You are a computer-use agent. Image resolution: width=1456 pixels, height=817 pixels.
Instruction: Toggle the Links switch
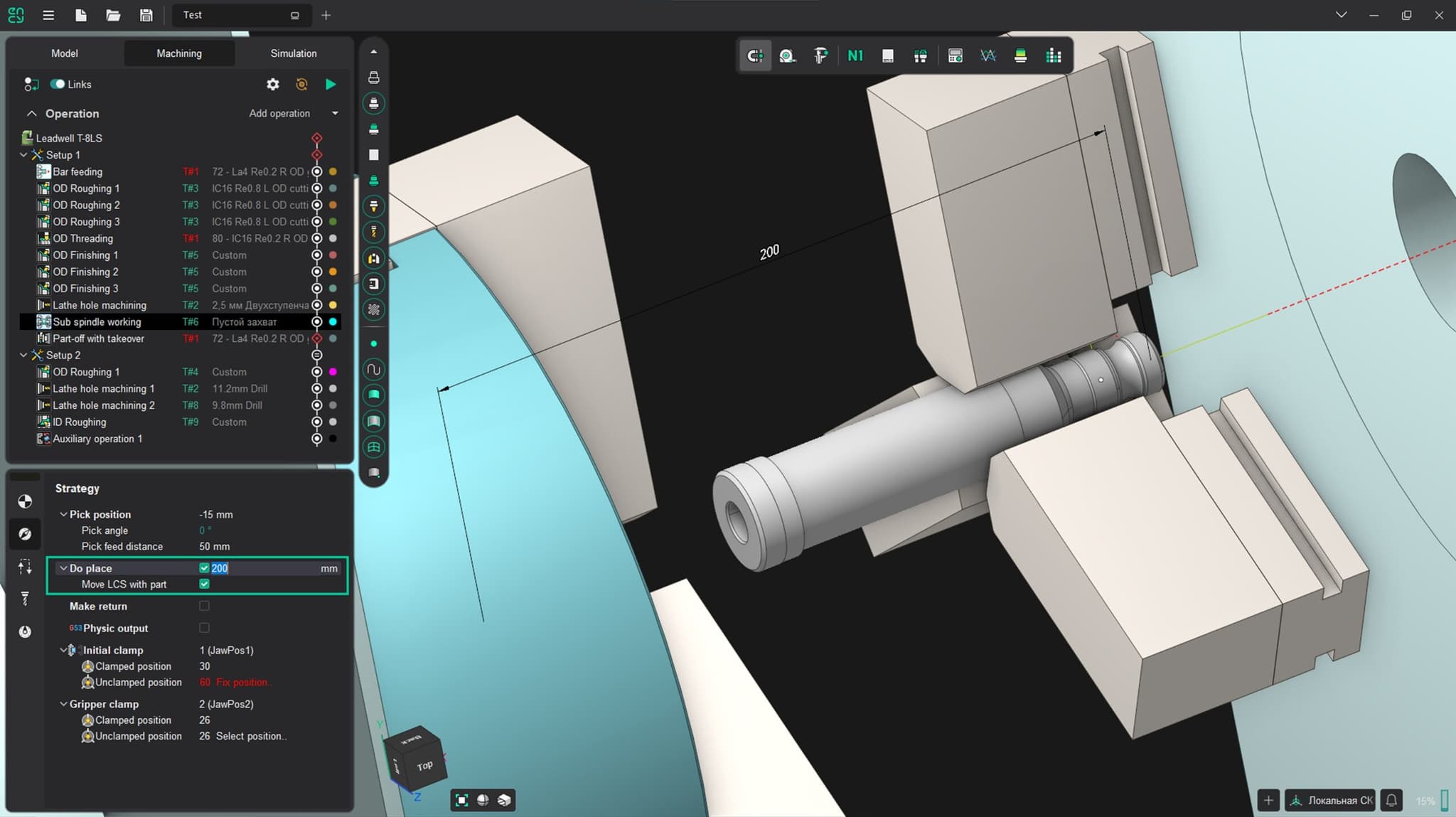pos(58,84)
